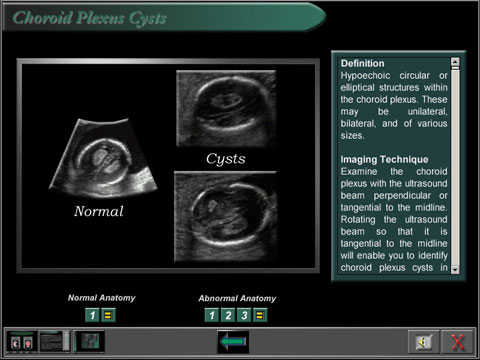
Task: Exit the program with red X
Action: (457, 342)
